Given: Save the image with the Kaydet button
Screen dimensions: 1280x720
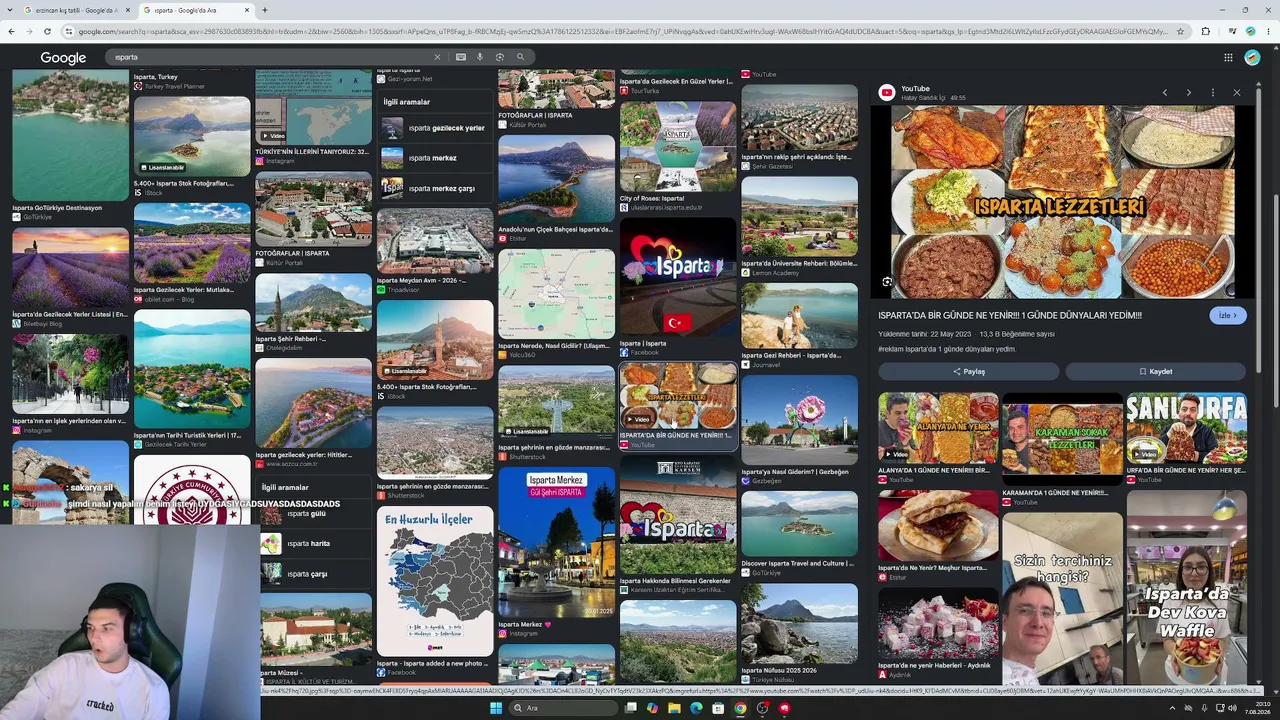Looking at the screenshot, I should point(1155,371).
